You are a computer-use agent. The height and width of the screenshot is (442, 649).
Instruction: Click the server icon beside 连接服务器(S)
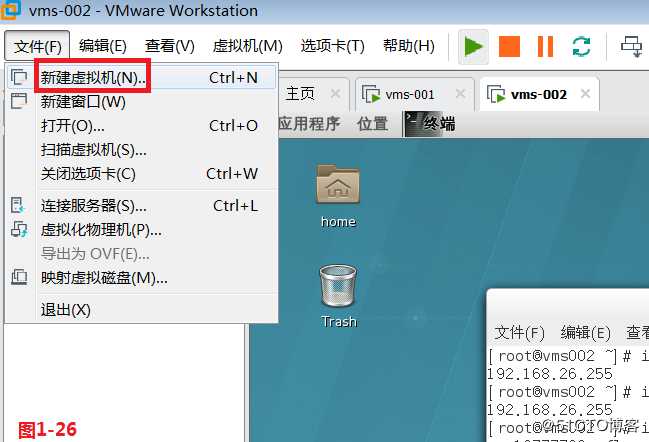18,205
